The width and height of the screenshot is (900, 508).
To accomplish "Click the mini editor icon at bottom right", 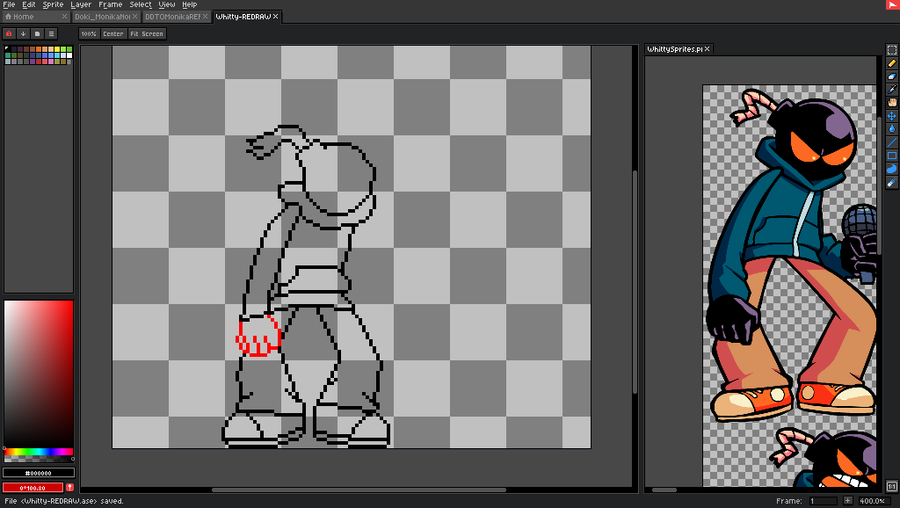I will tap(891, 487).
